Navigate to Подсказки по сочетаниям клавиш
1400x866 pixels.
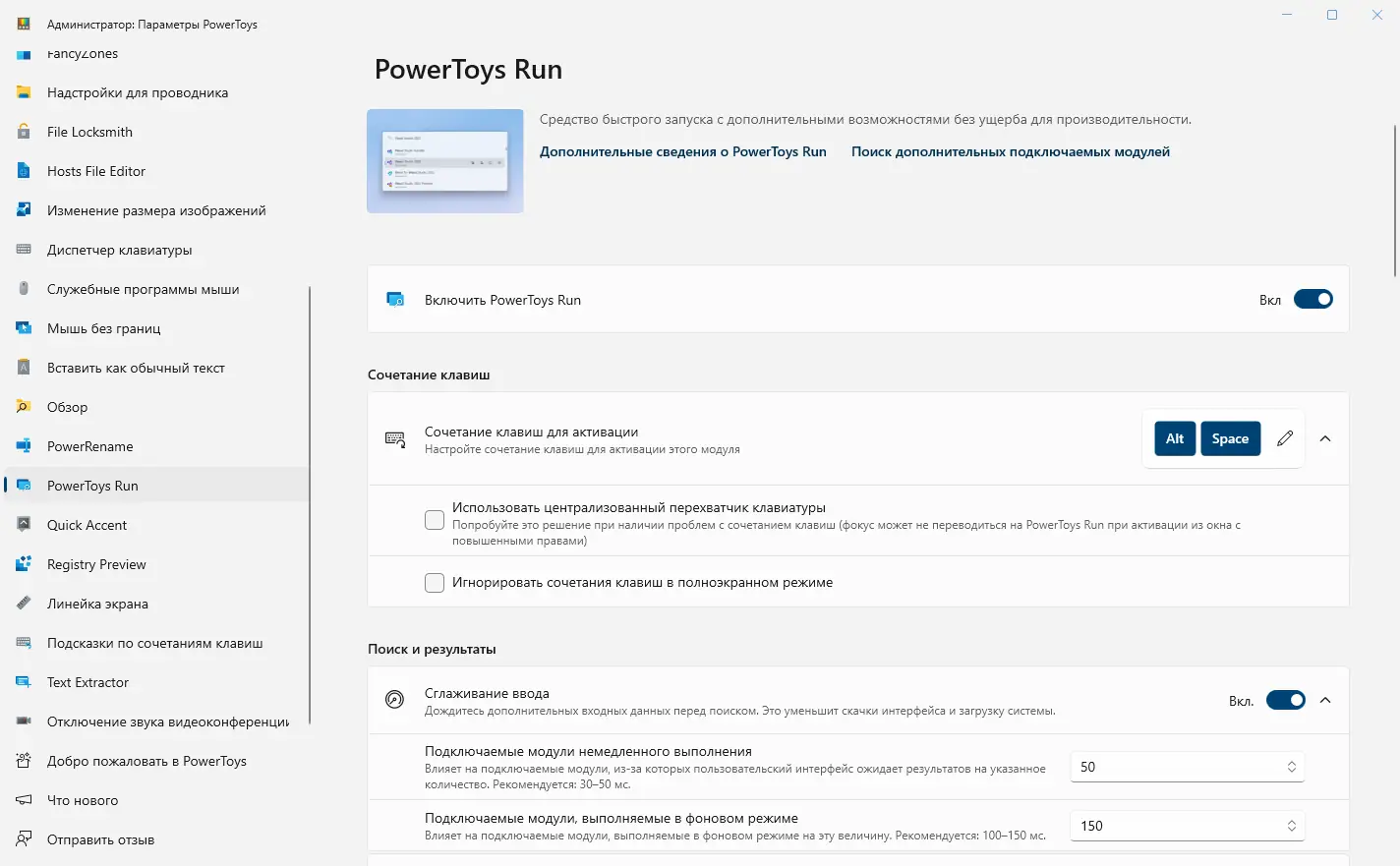(157, 643)
